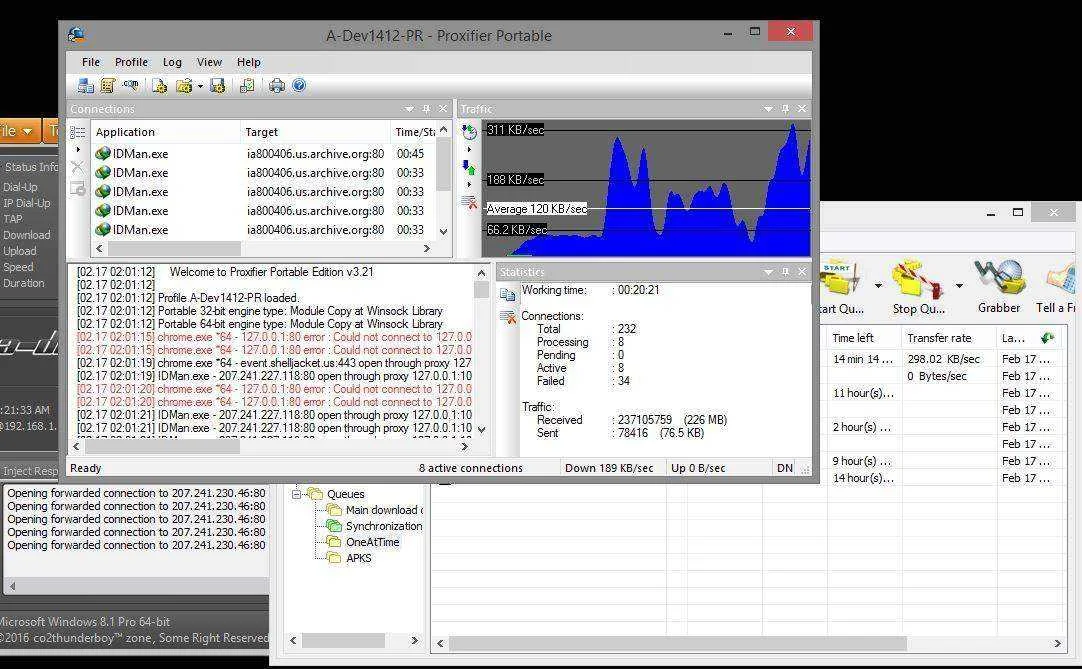Click the Proxifier title bar application icon
Image resolution: width=1082 pixels, height=669 pixels.
[x=77, y=35]
